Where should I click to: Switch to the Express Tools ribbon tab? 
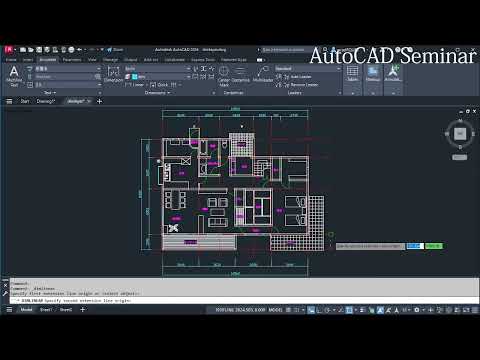point(203,60)
